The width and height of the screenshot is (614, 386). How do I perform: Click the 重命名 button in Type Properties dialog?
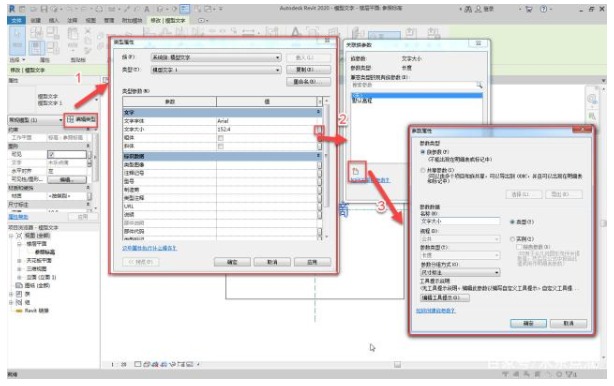pyautogui.click(x=308, y=82)
